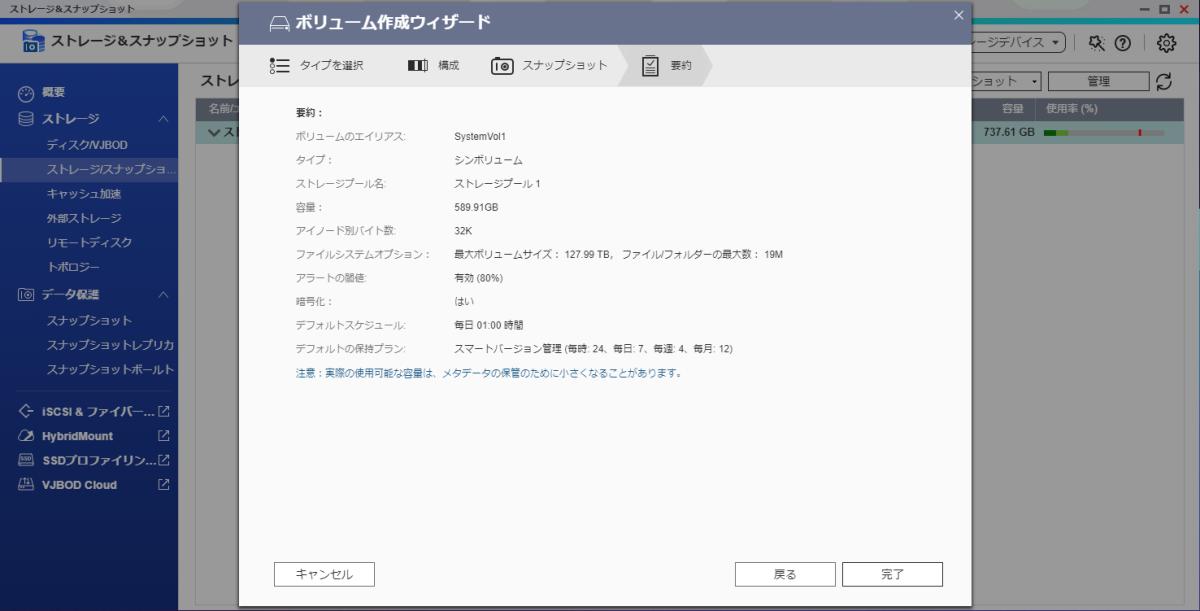Select ストレージ/スナップショット sidebar item
Image resolution: width=1200 pixels, height=611 pixels.
[89, 170]
